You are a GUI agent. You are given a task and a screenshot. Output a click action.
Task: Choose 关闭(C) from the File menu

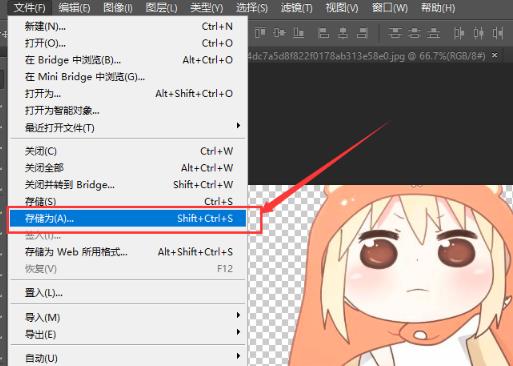click(x=128, y=151)
